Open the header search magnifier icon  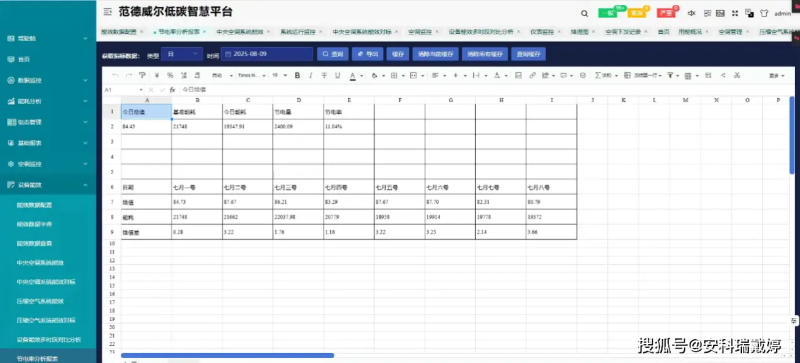(x=585, y=13)
